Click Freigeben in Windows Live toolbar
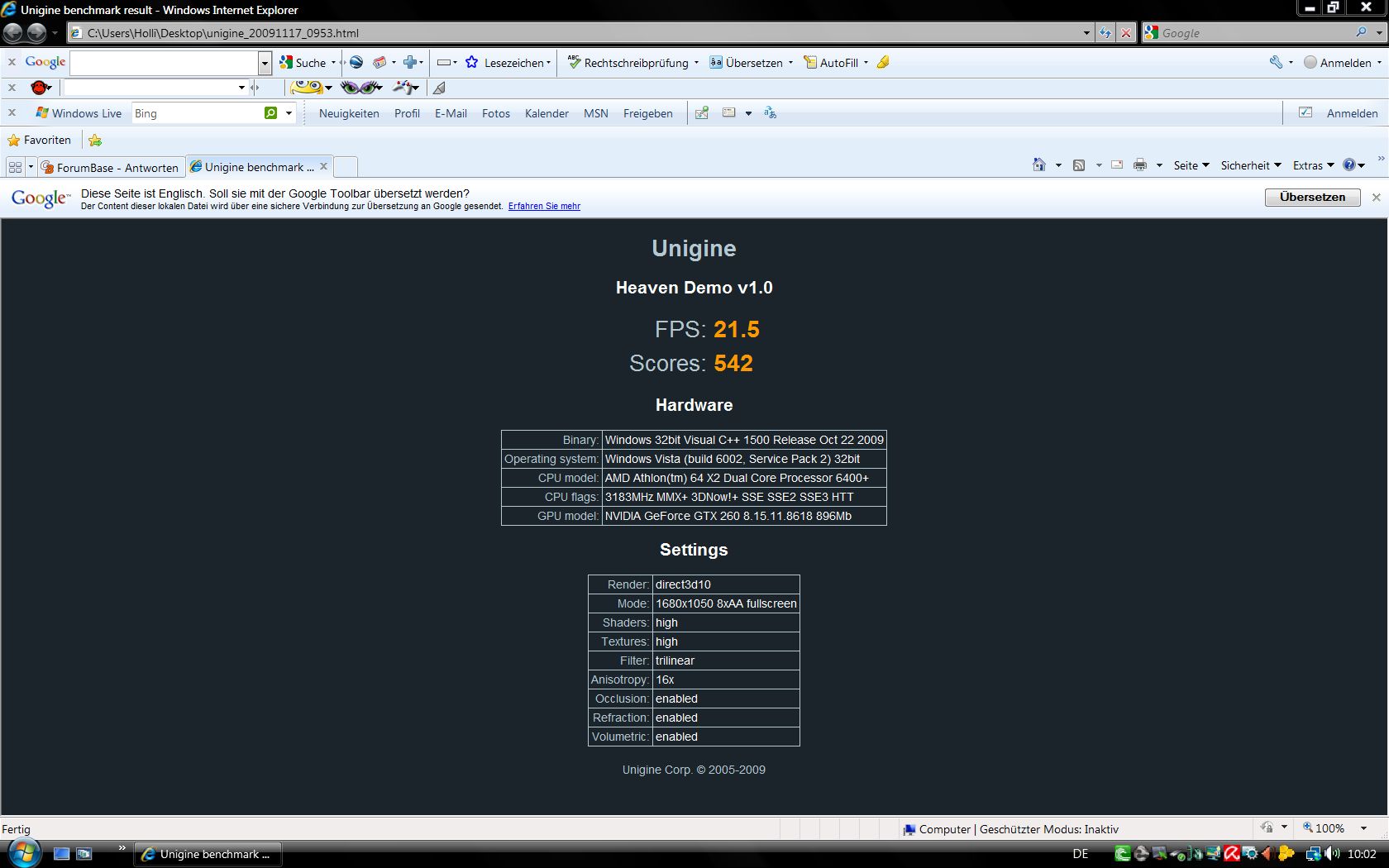This screenshot has height=868, width=1389. pyautogui.click(x=647, y=113)
